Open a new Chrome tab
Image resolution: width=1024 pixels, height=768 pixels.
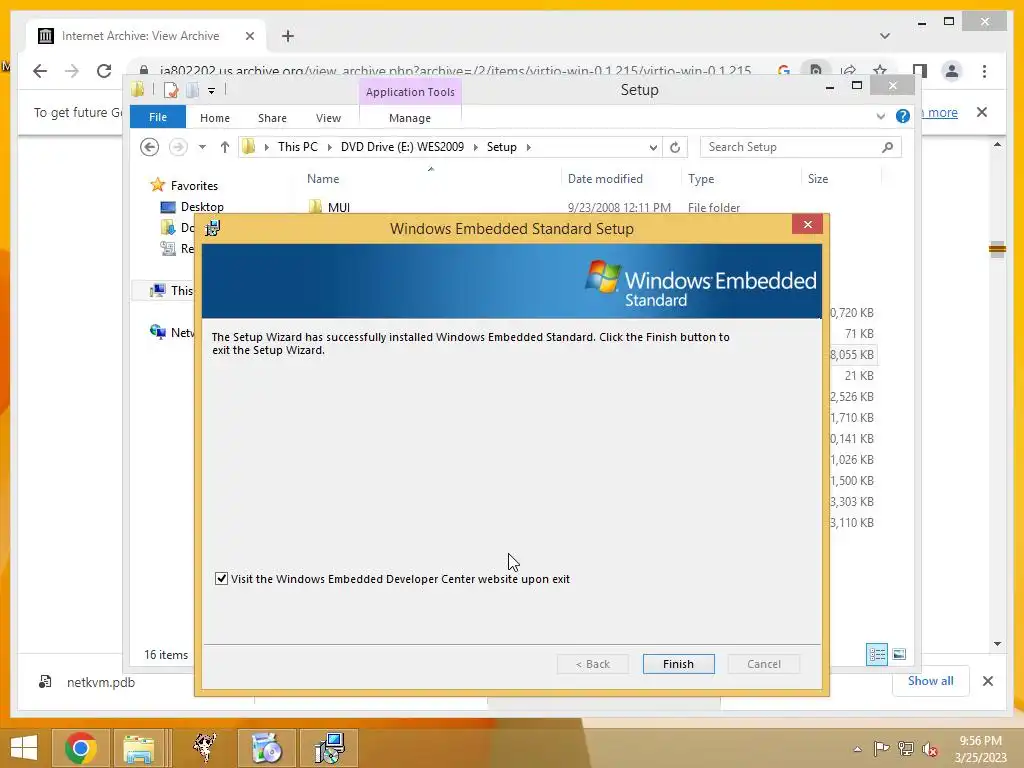click(x=288, y=36)
